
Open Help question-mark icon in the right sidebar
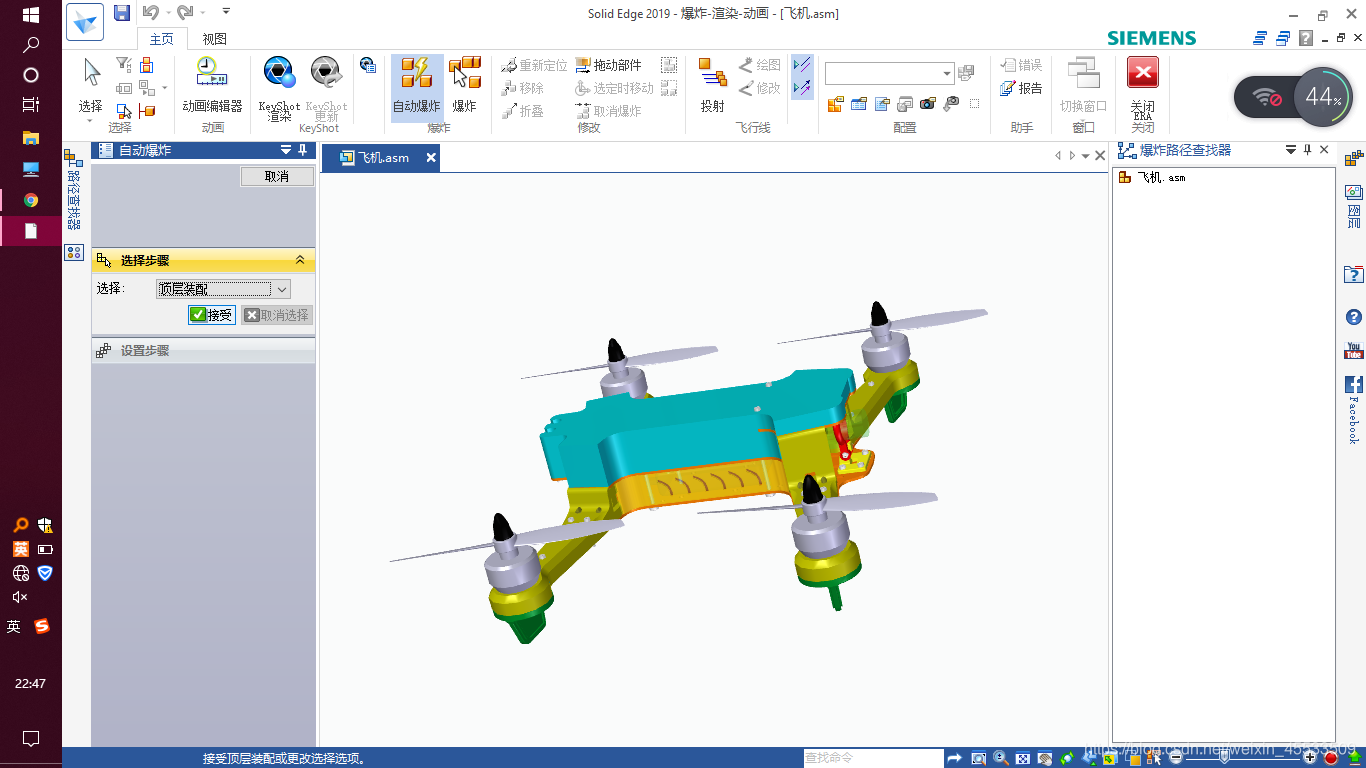pyautogui.click(x=1354, y=317)
